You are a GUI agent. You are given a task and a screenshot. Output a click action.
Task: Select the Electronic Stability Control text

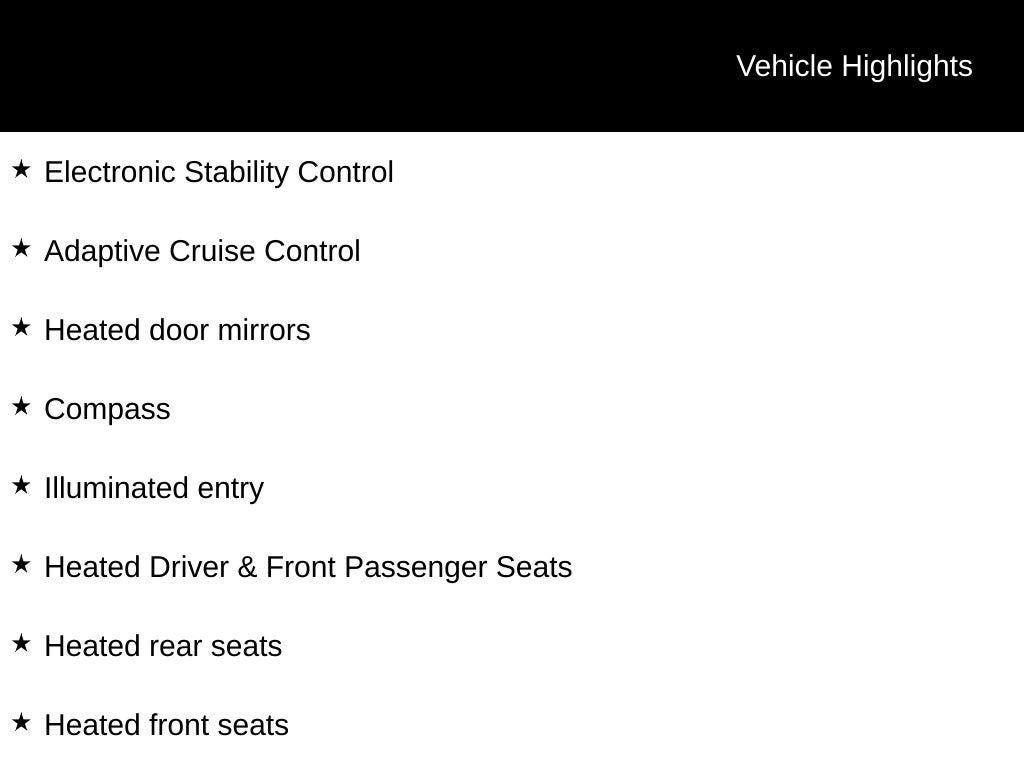point(219,172)
